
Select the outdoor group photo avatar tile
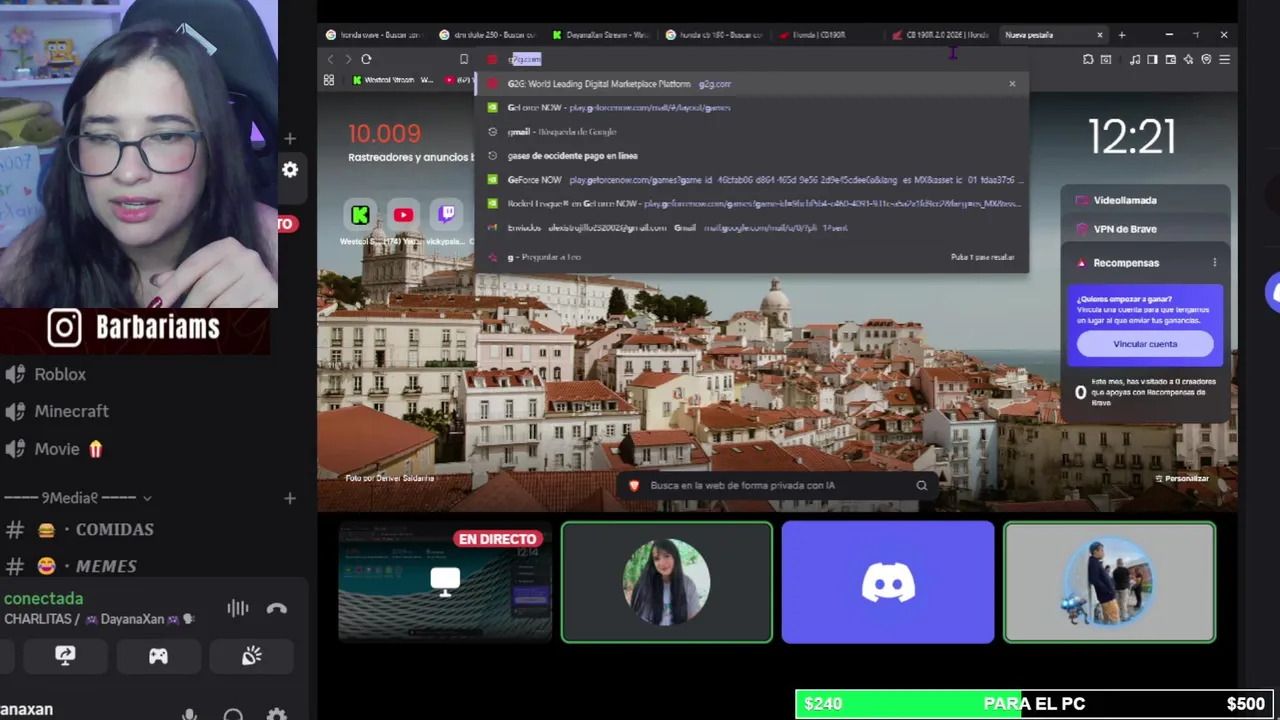coord(1110,581)
